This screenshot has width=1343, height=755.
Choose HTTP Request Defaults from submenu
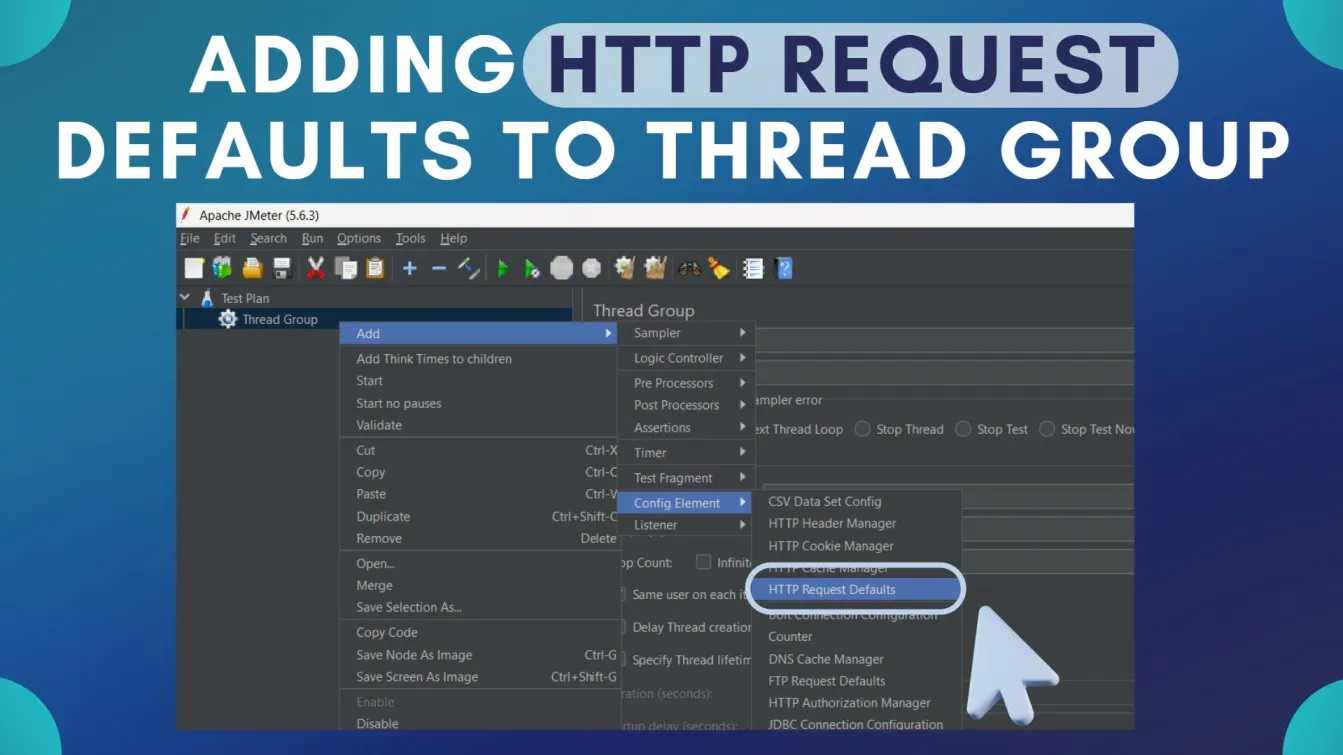point(857,590)
